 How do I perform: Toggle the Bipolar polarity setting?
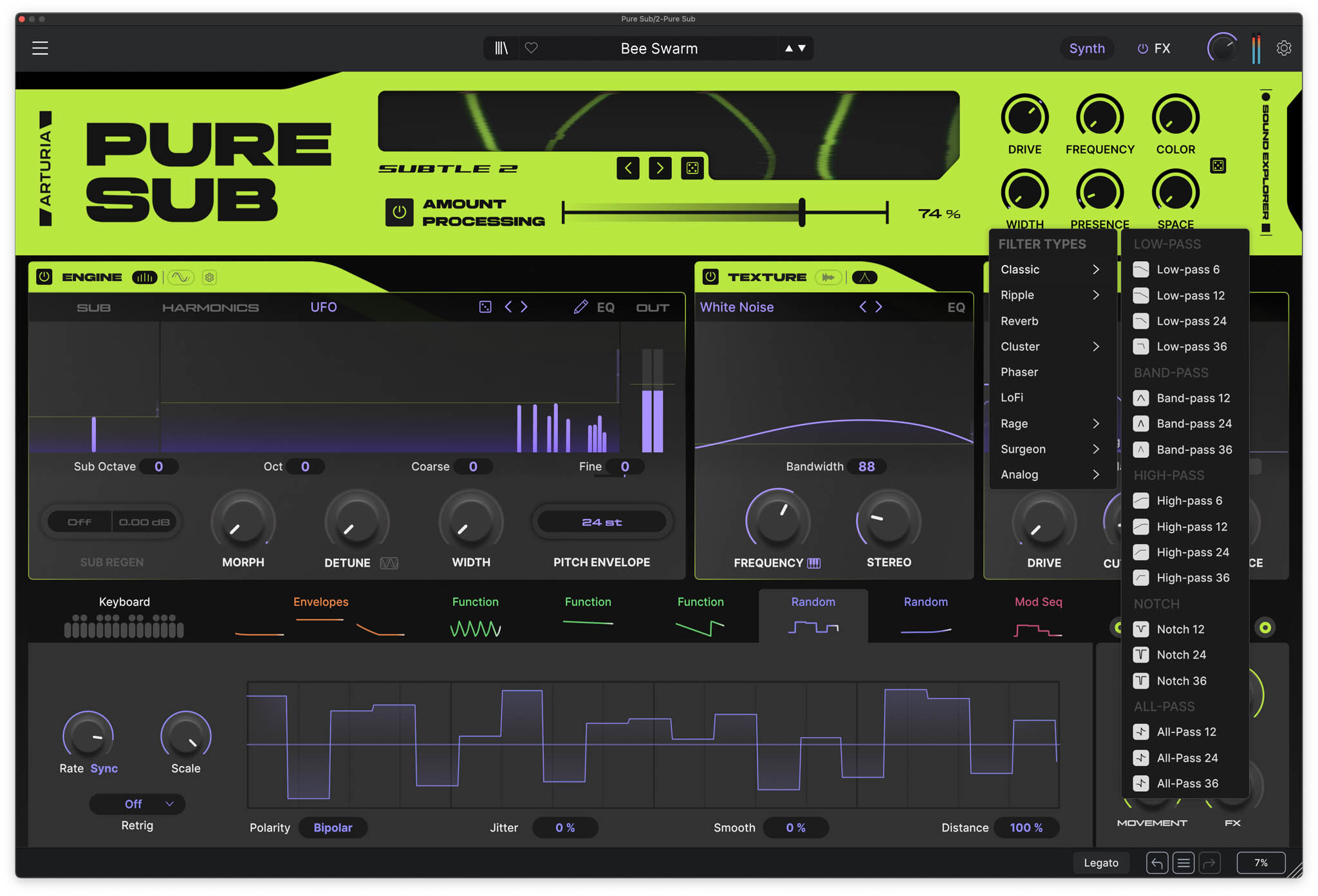tap(333, 828)
